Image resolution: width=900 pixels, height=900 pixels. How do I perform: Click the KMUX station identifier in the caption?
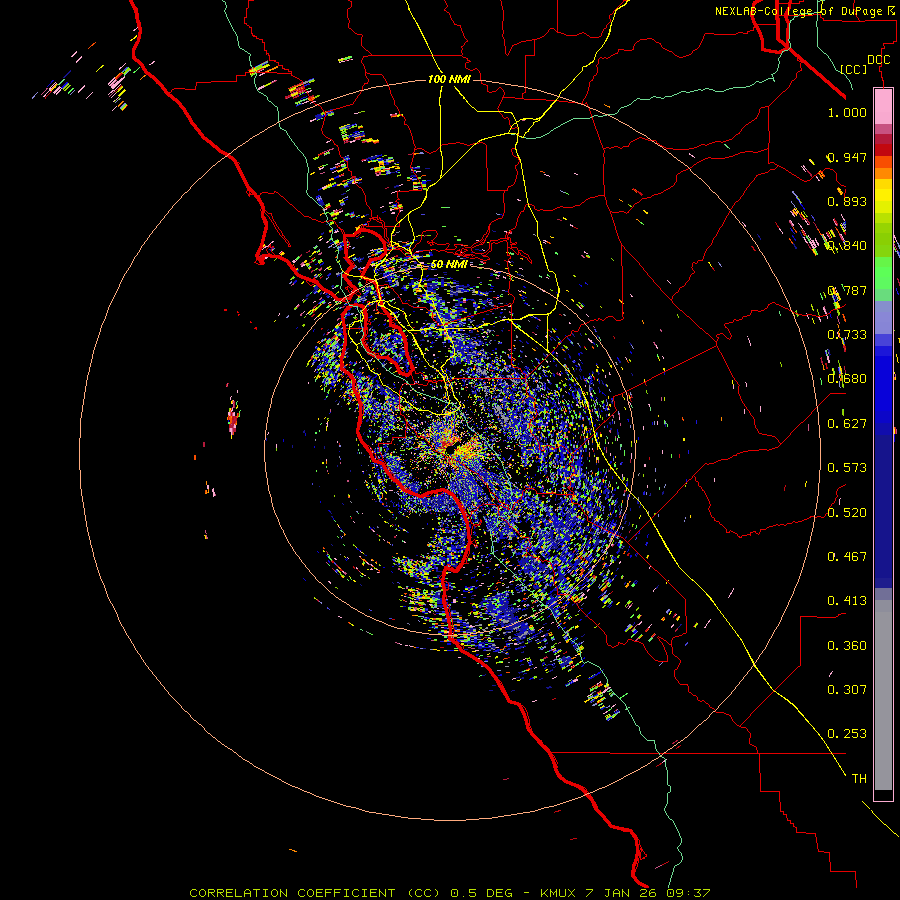(x=560, y=893)
